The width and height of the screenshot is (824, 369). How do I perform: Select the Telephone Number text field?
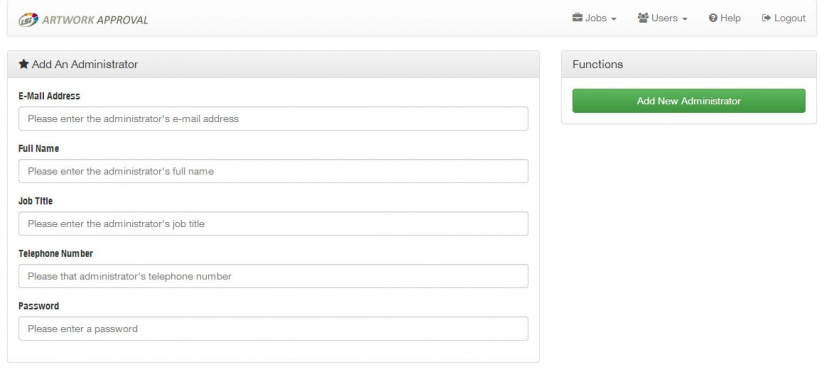(x=273, y=276)
